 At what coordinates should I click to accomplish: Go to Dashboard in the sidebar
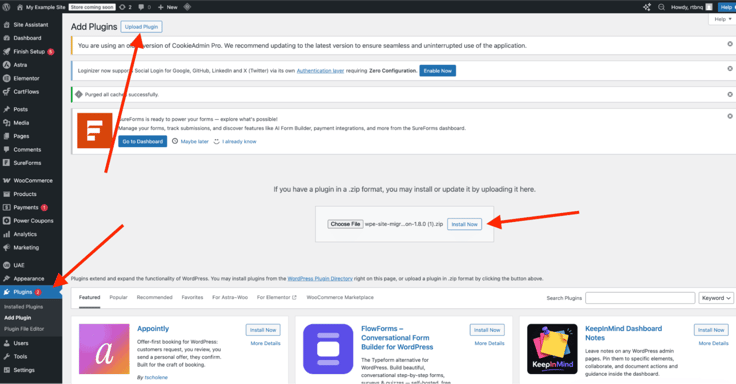click(27, 38)
